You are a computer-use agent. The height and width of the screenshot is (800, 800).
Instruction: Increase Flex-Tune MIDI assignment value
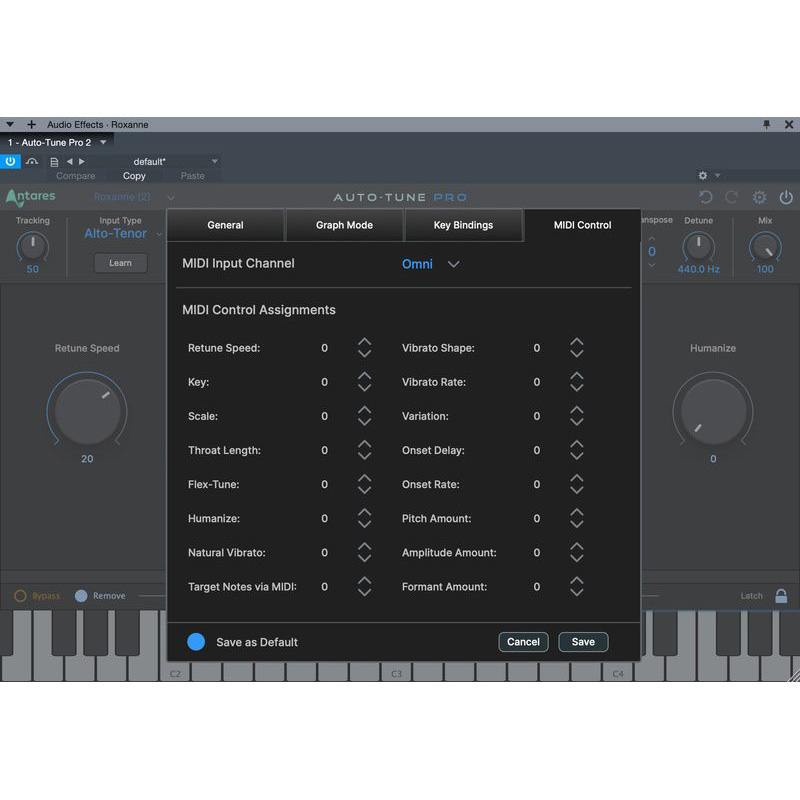[x=364, y=479]
